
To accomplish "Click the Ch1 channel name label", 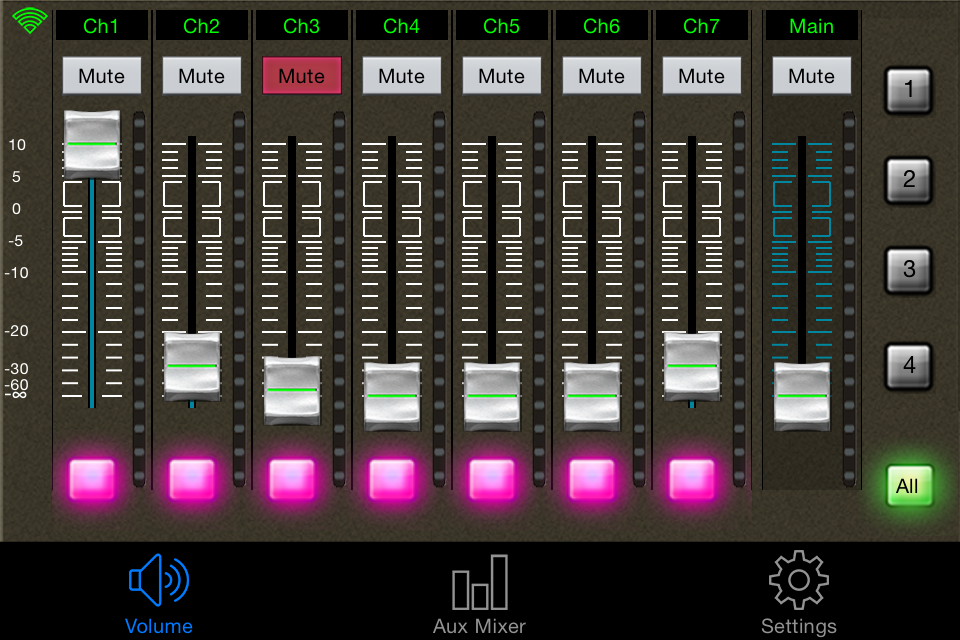I will (102, 26).
